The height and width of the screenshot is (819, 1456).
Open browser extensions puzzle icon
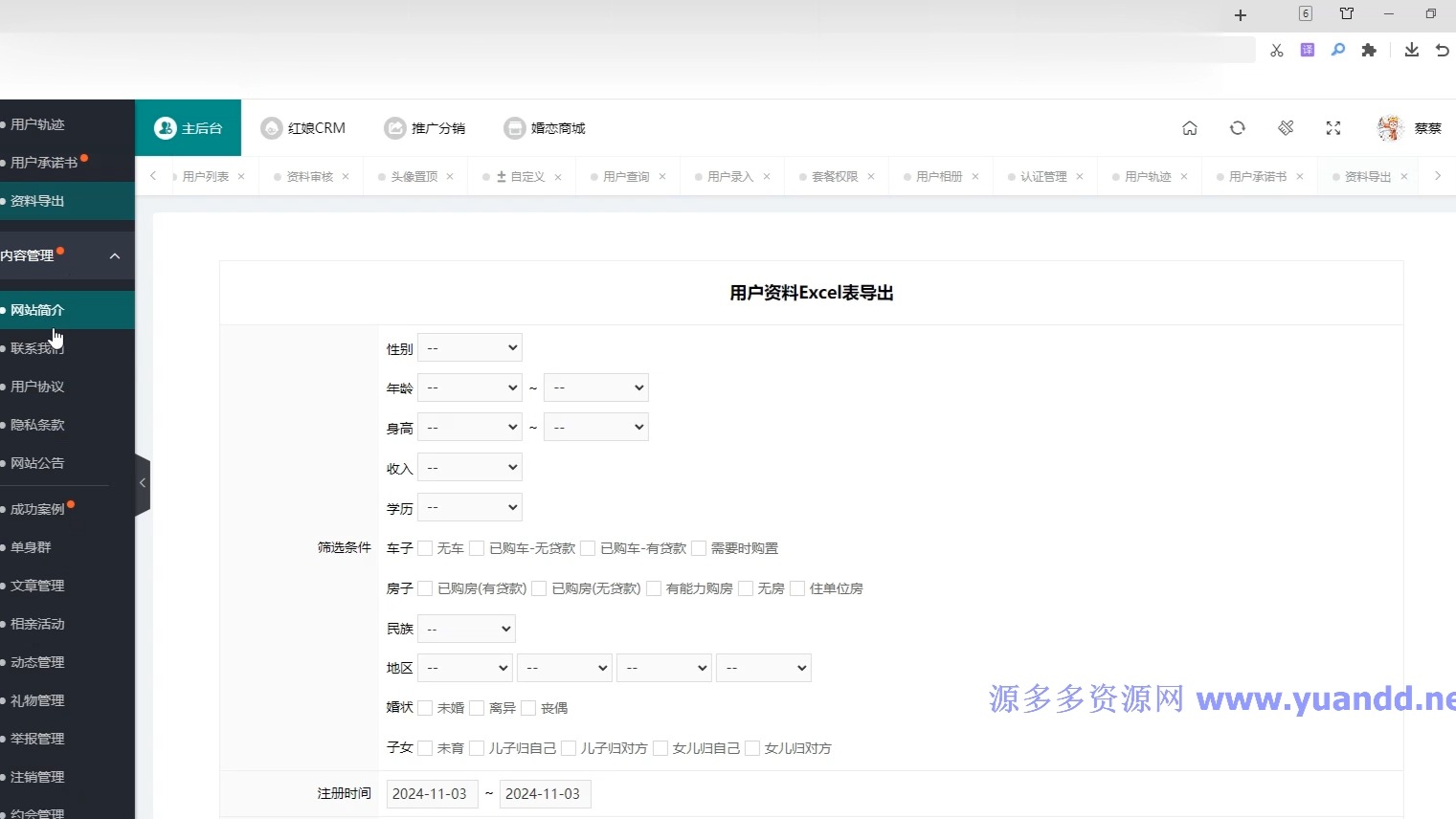pyautogui.click(x=1369, y=50)
